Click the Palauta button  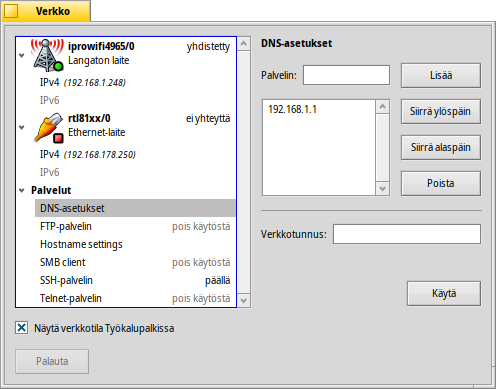(52, 361)
